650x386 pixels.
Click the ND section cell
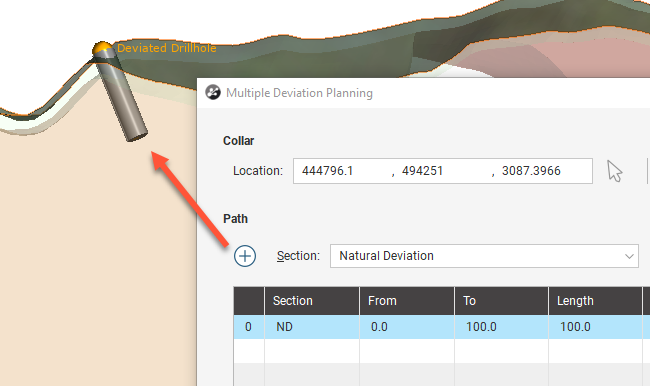[312, 327]
